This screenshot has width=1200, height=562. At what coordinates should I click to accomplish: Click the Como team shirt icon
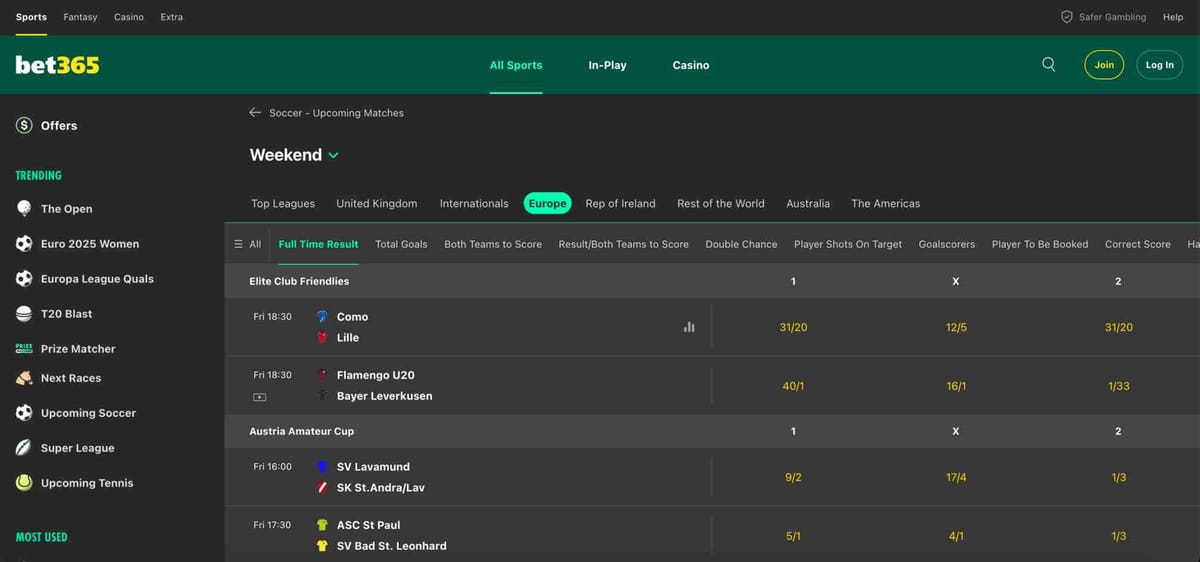click(x=322, y=316)
